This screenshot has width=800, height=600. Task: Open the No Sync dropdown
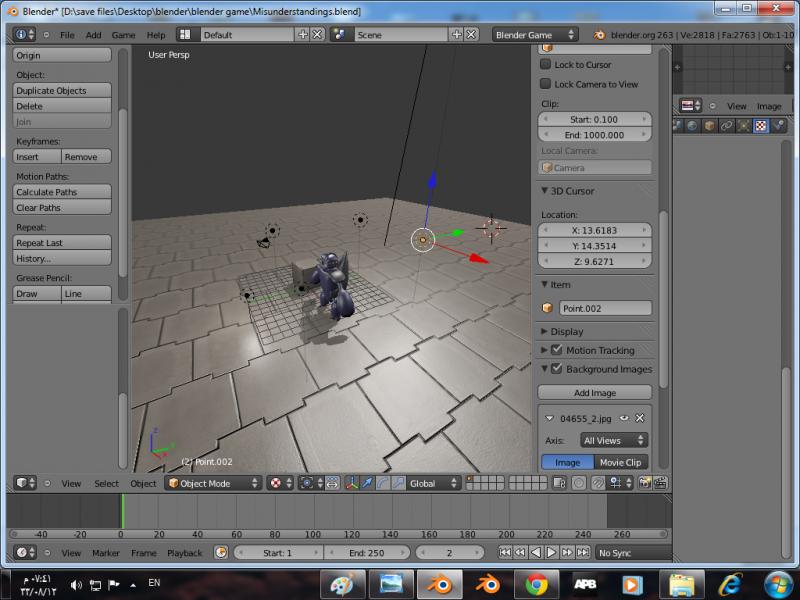(633, 553)
